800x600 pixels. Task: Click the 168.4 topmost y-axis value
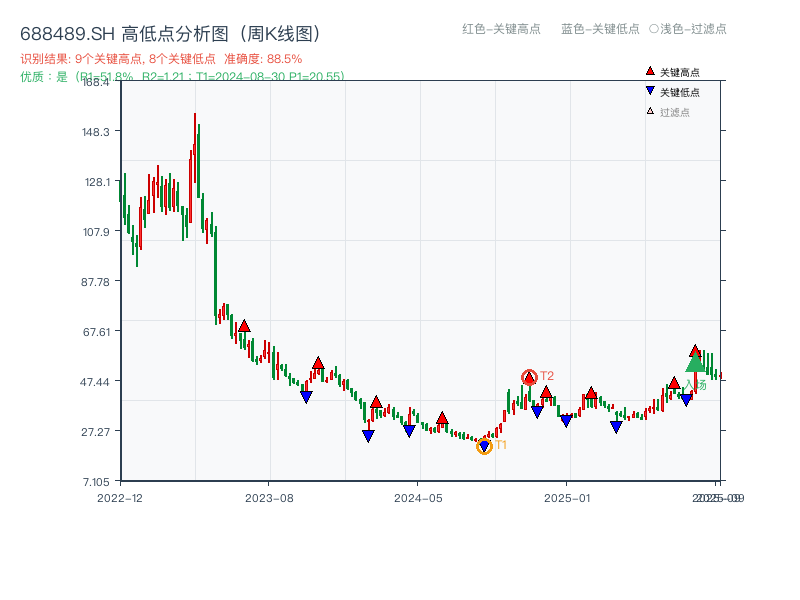(x=96, y=83)
